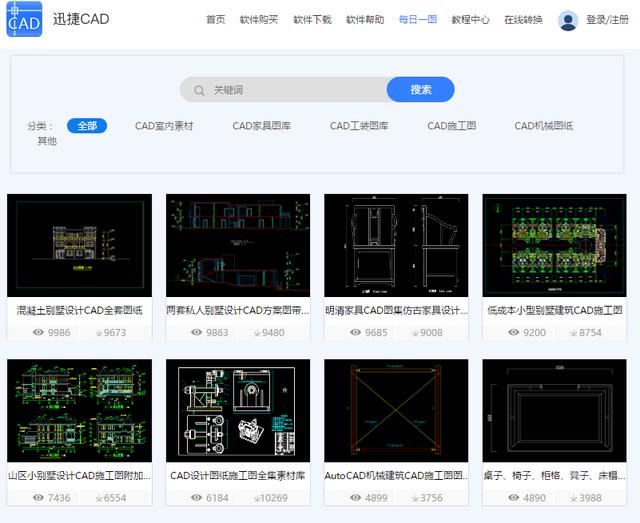The height and width of the screenshot is (523, 640).
Task: Select the CAD机械图纸 category
Action: pyautogui.click(x=544, y=126)
